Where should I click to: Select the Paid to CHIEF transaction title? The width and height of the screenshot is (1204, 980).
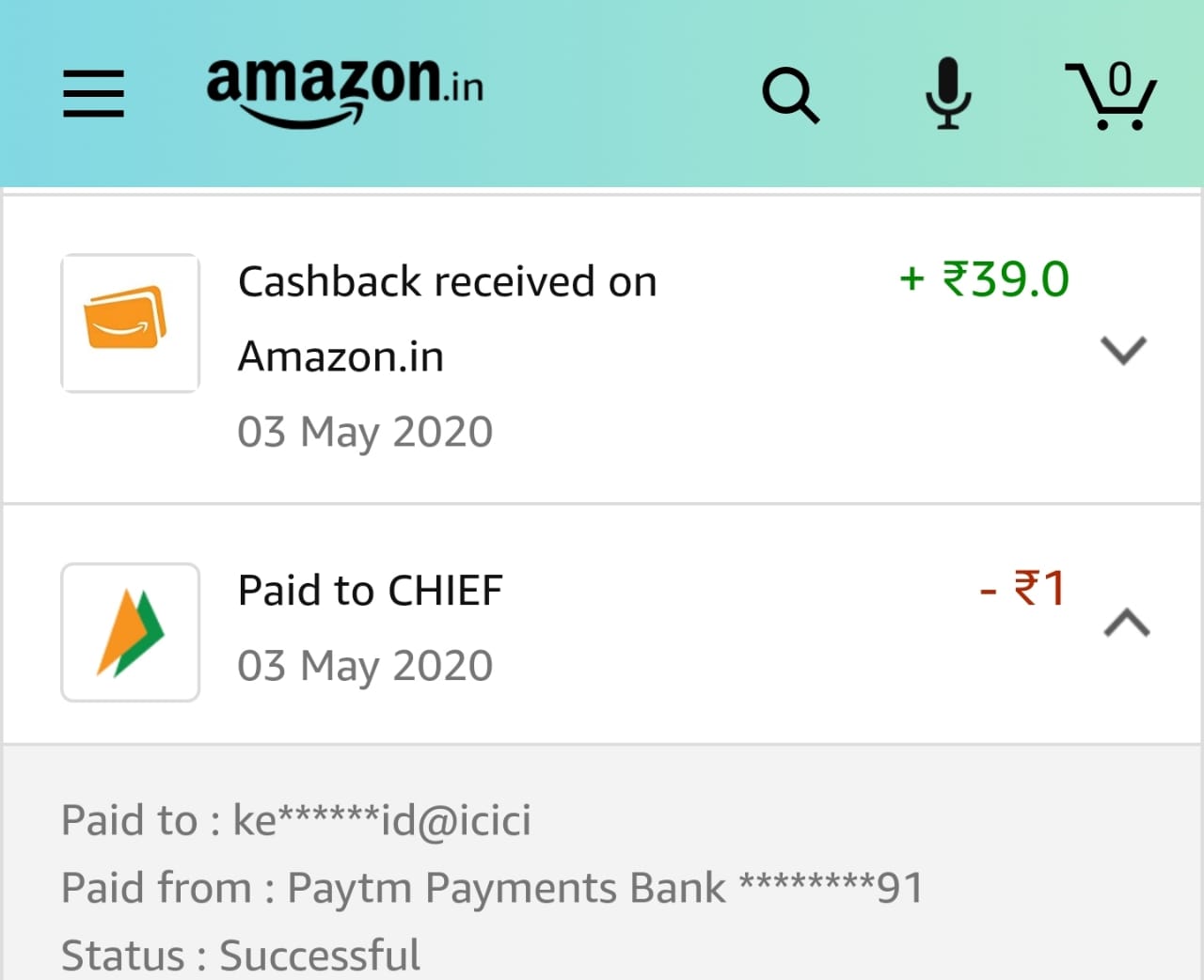pos(370,591)
